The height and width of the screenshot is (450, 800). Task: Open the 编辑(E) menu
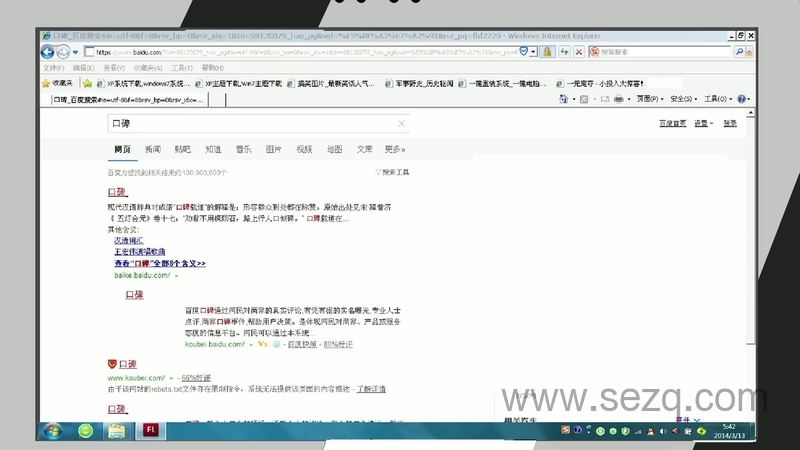coord(83,67)
